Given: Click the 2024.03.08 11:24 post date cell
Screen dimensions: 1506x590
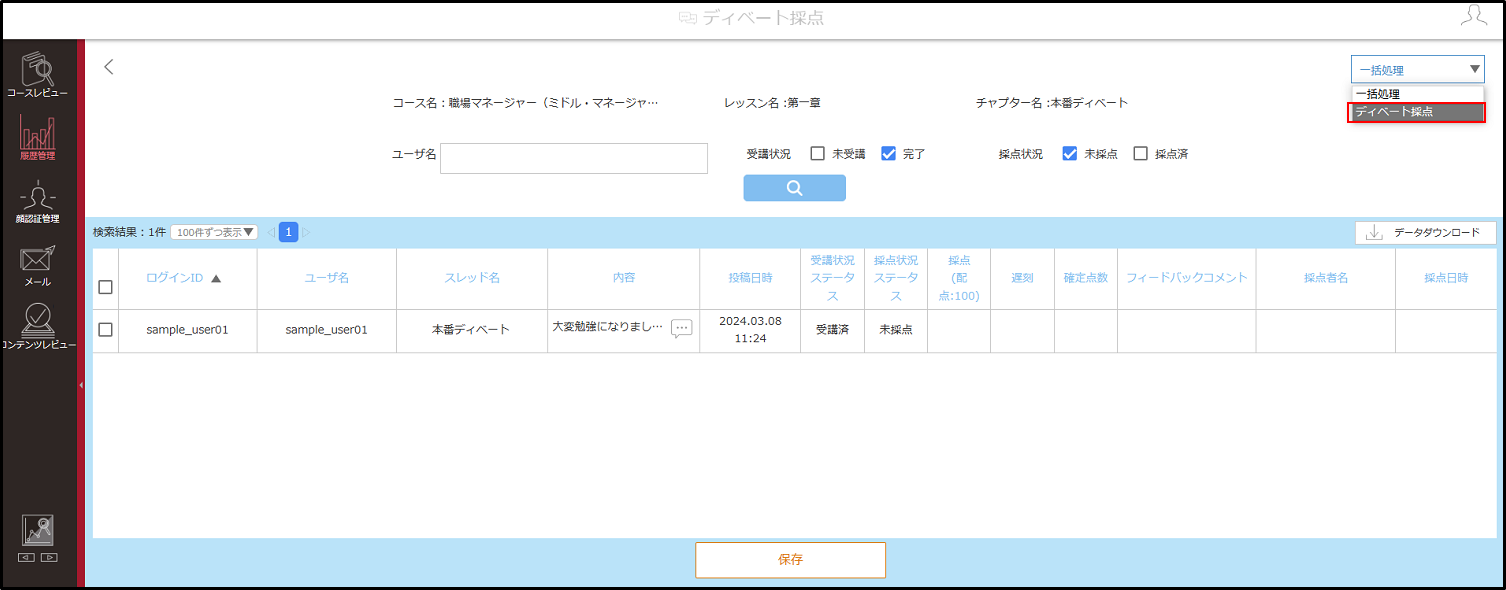Looking at the screenshot, I should point(749,330).
